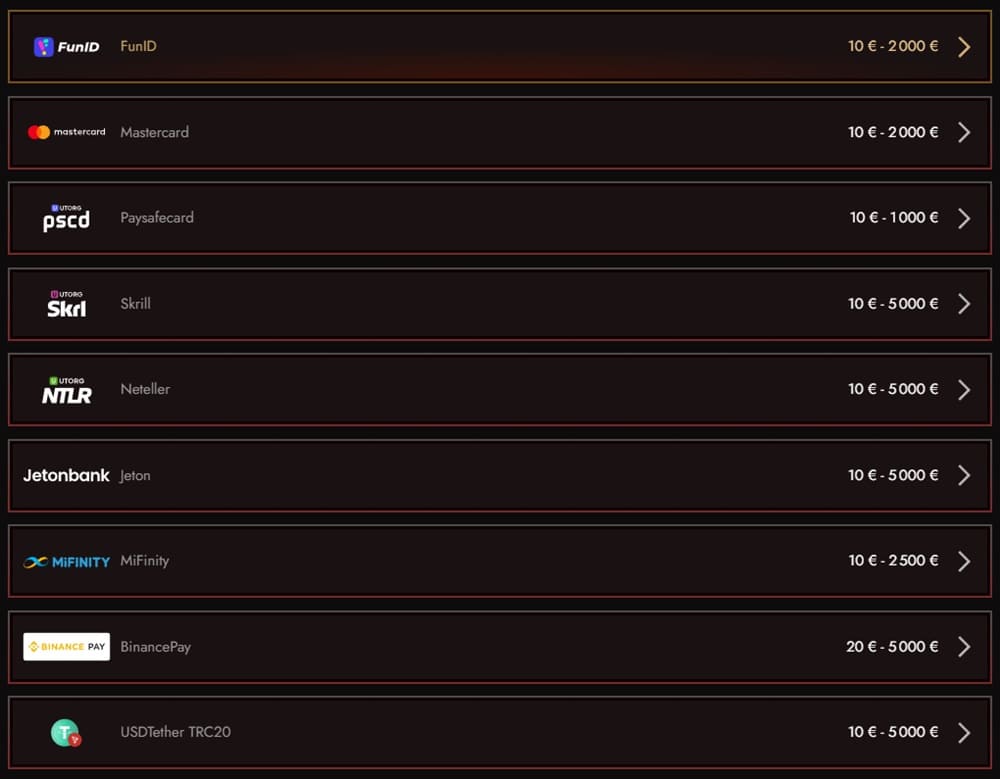Expand the FunID row chevron arrow

[964, 47]
